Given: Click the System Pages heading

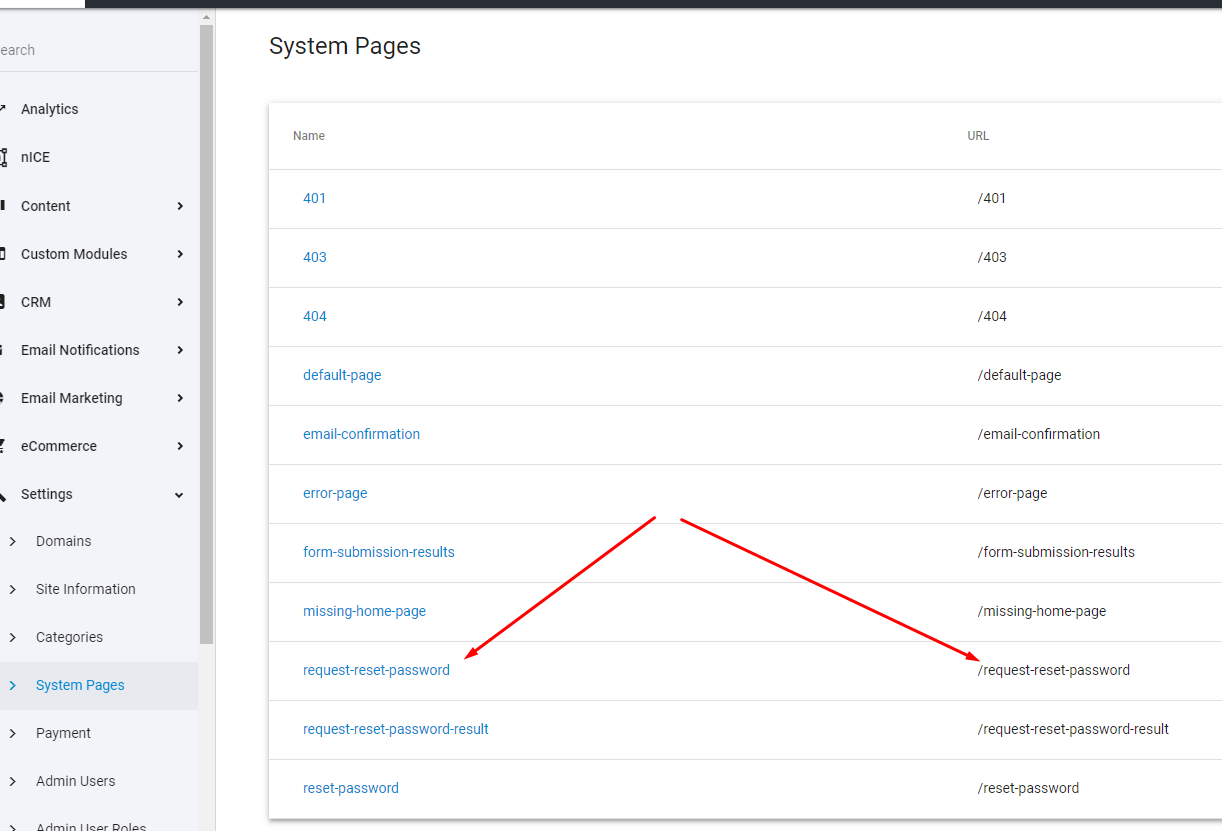Looking at the screenshot, I should coord(345,46).
